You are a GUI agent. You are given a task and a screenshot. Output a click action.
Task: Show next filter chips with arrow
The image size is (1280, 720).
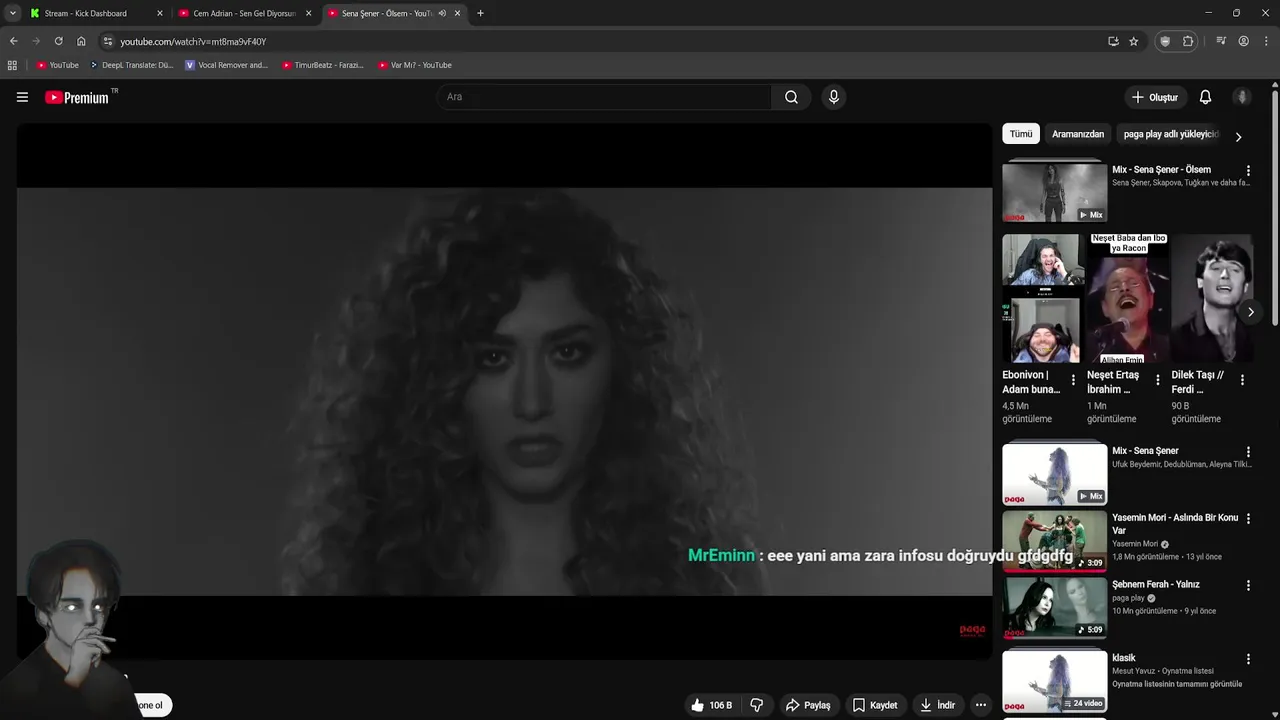coord(1238,137)
